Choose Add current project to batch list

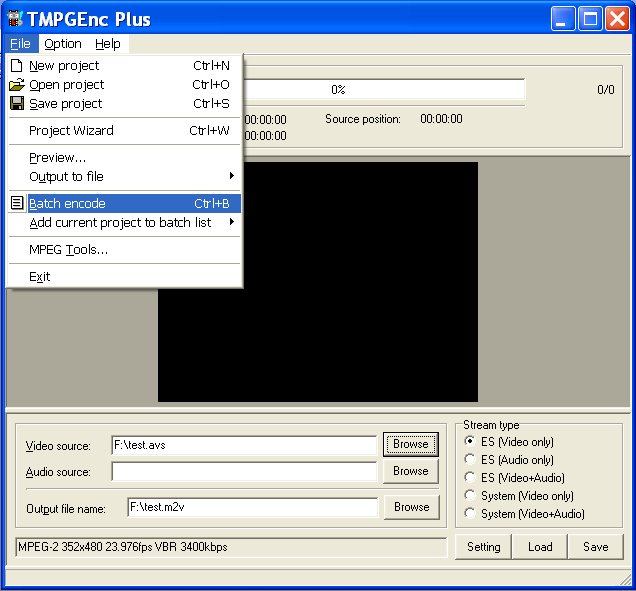125,222
